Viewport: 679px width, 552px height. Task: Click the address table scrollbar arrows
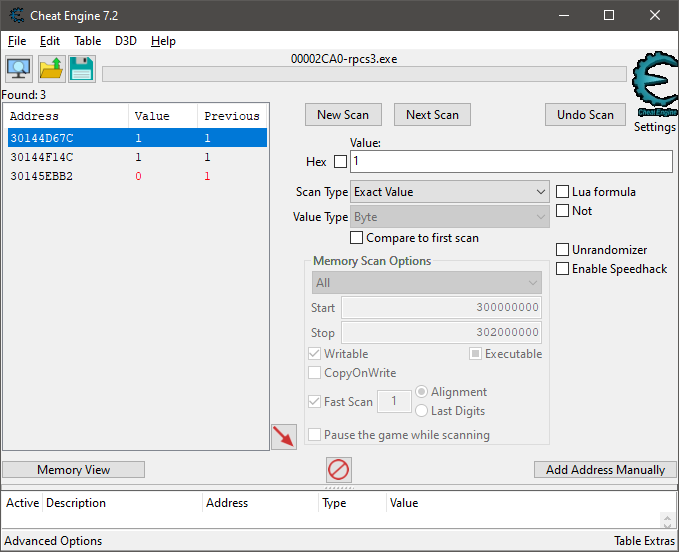667,521
